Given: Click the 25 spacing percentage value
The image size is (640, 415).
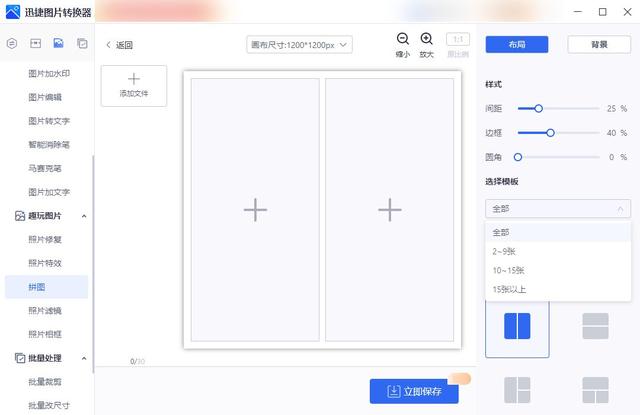Looking at the screenshot, I should click(x=611, y=109).
